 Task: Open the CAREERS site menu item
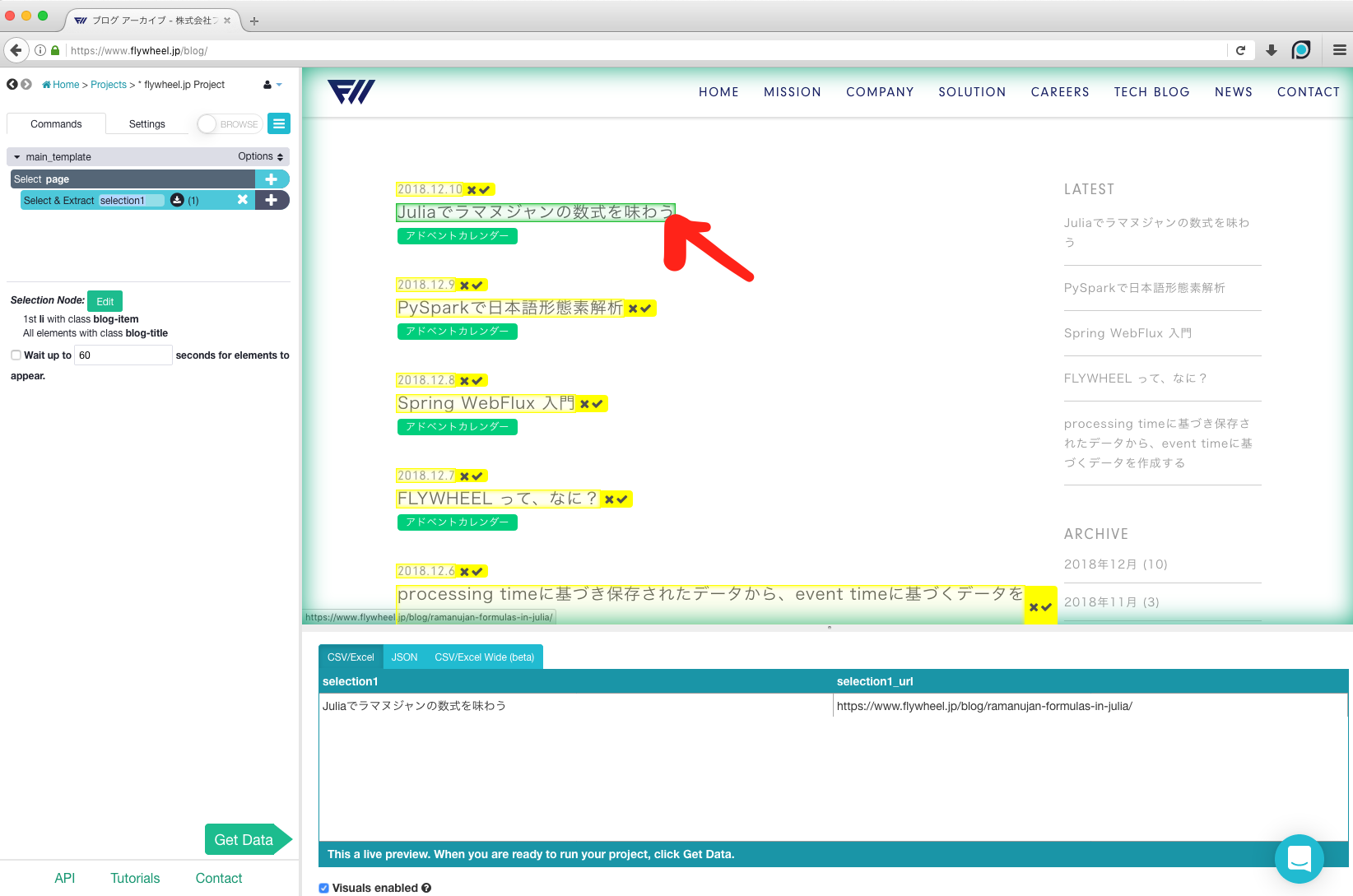(1060, 92)
